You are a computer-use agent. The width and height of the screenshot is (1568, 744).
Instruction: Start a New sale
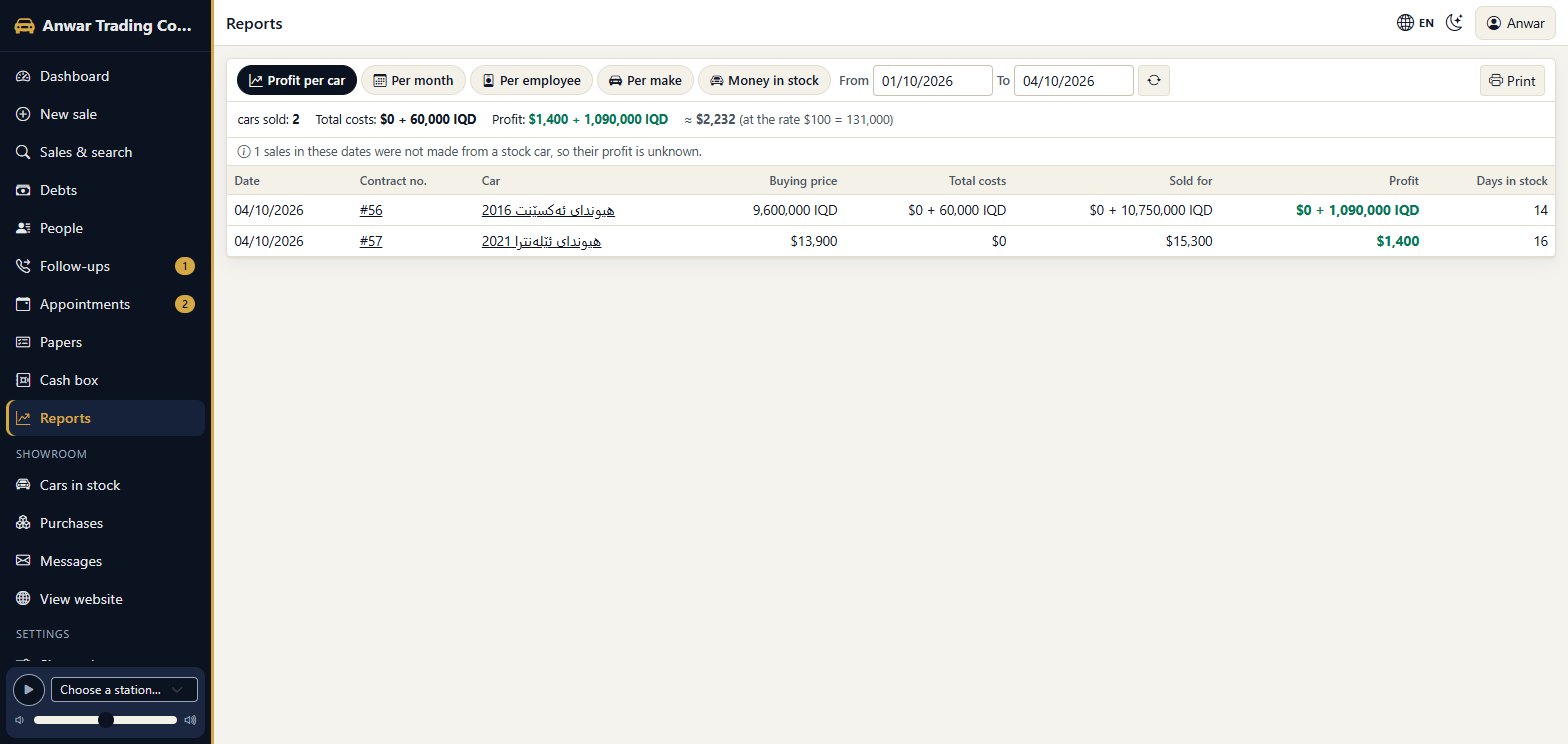click(105, 114)
